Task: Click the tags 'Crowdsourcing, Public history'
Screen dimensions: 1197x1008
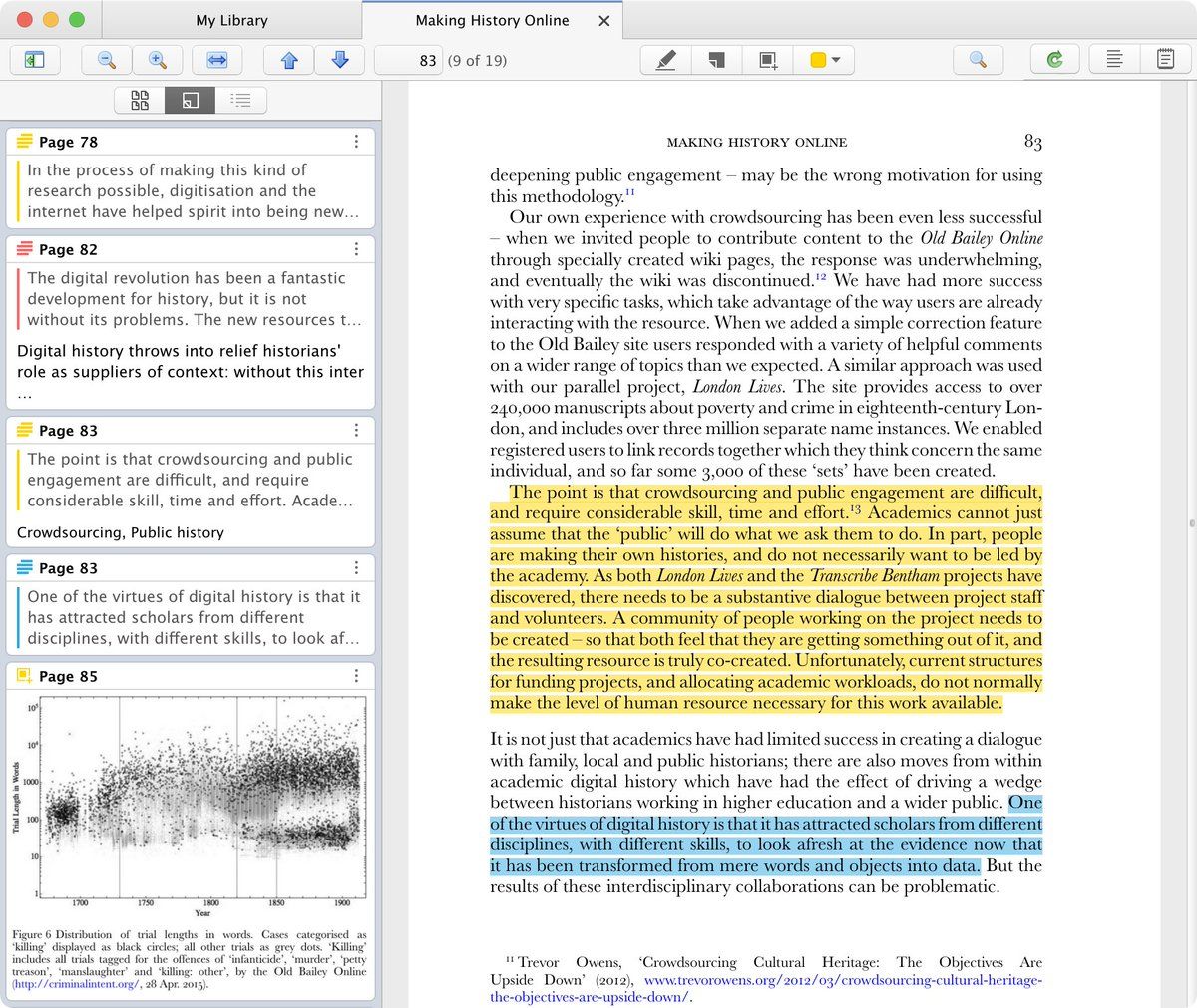Action: 121,532
